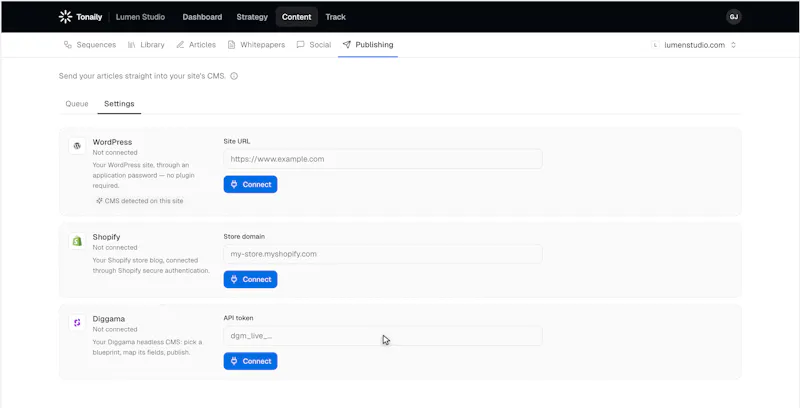Expand the lumenstudio.com site selector

pos(733,45)
